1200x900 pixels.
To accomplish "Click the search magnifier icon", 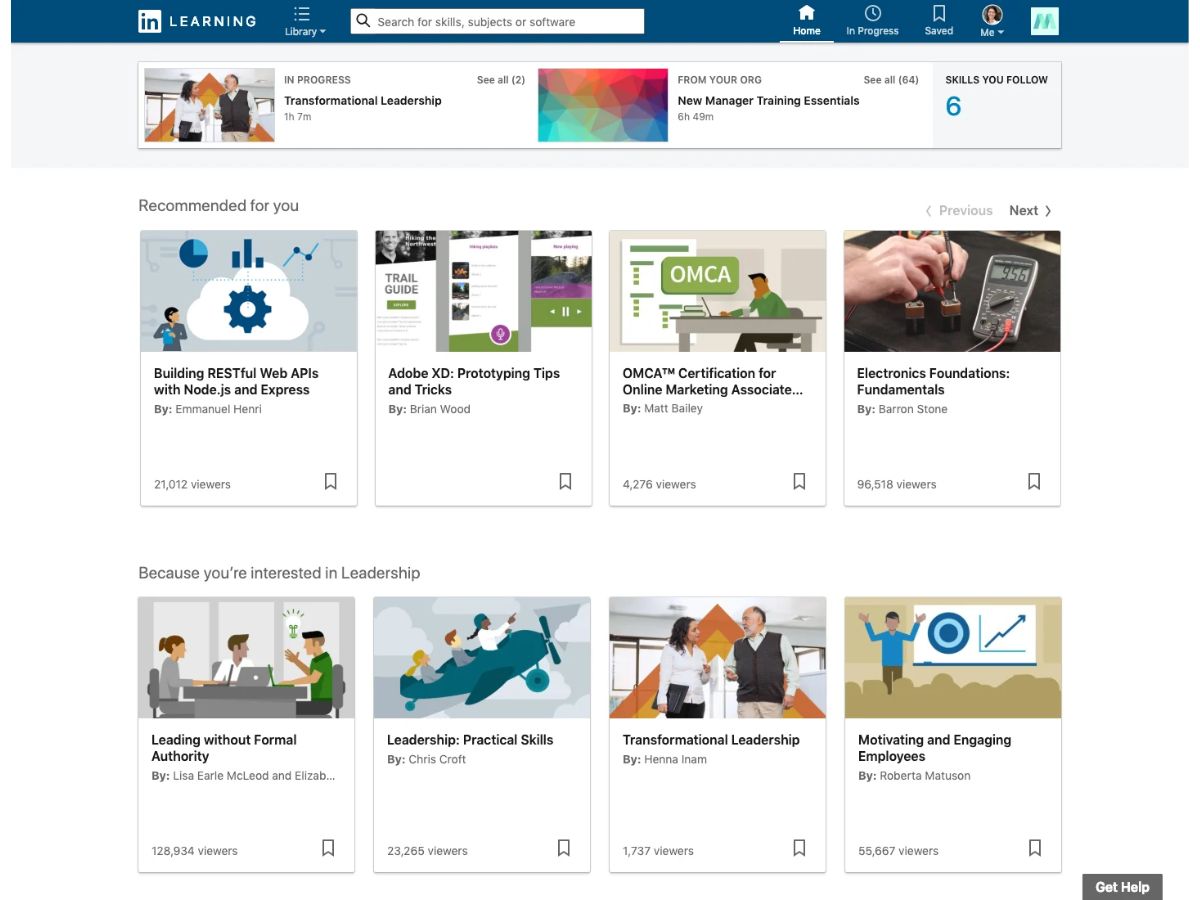I will 363,21.
